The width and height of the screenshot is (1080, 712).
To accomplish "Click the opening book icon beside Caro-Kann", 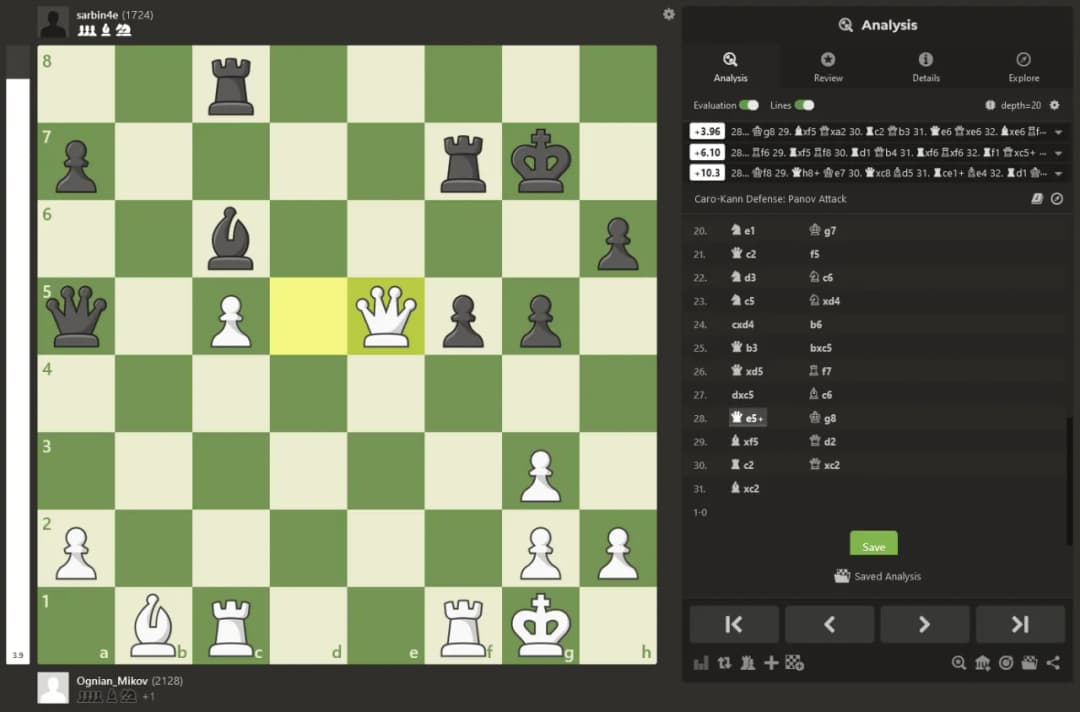I will click(x=1037, y=199).
